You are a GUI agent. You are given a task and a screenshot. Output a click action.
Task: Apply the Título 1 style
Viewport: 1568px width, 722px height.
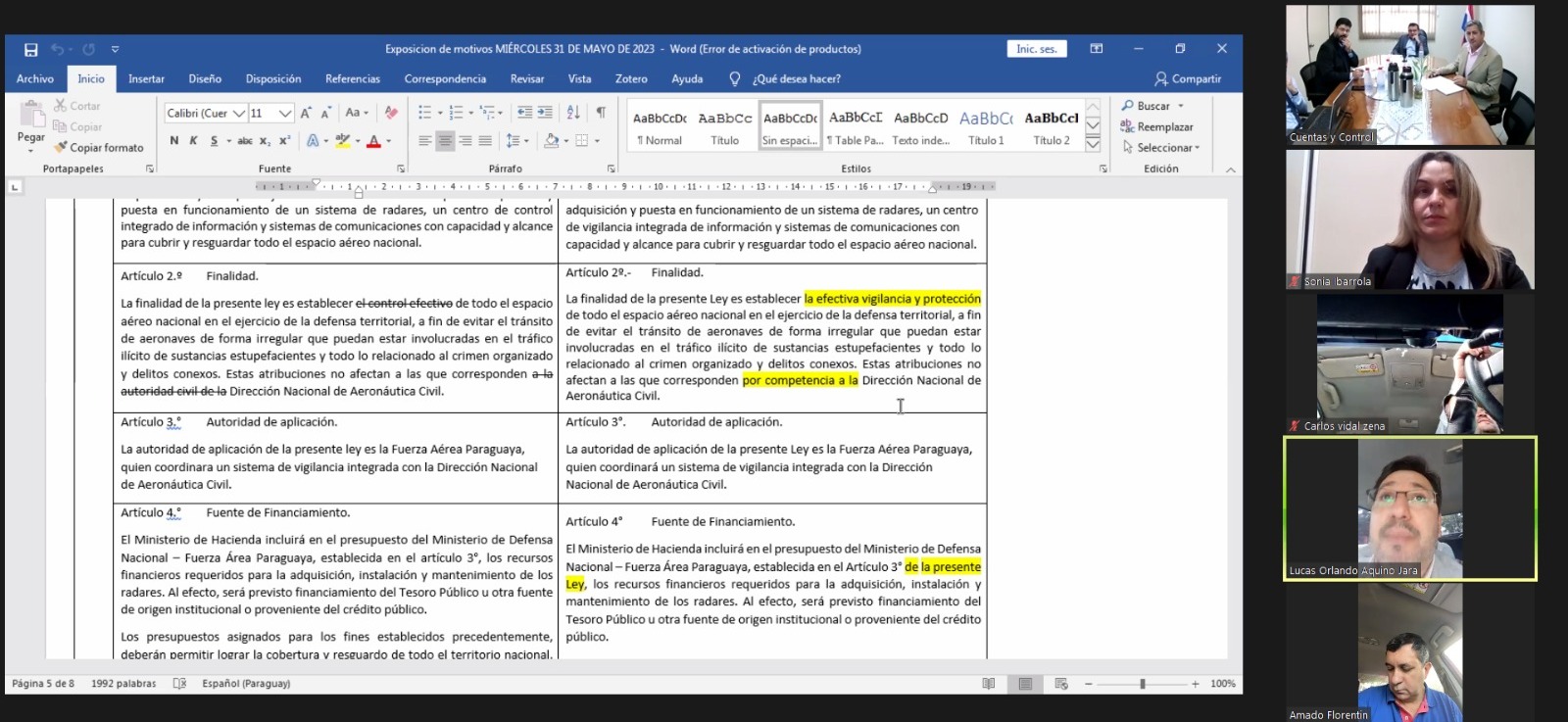(986, 126)
